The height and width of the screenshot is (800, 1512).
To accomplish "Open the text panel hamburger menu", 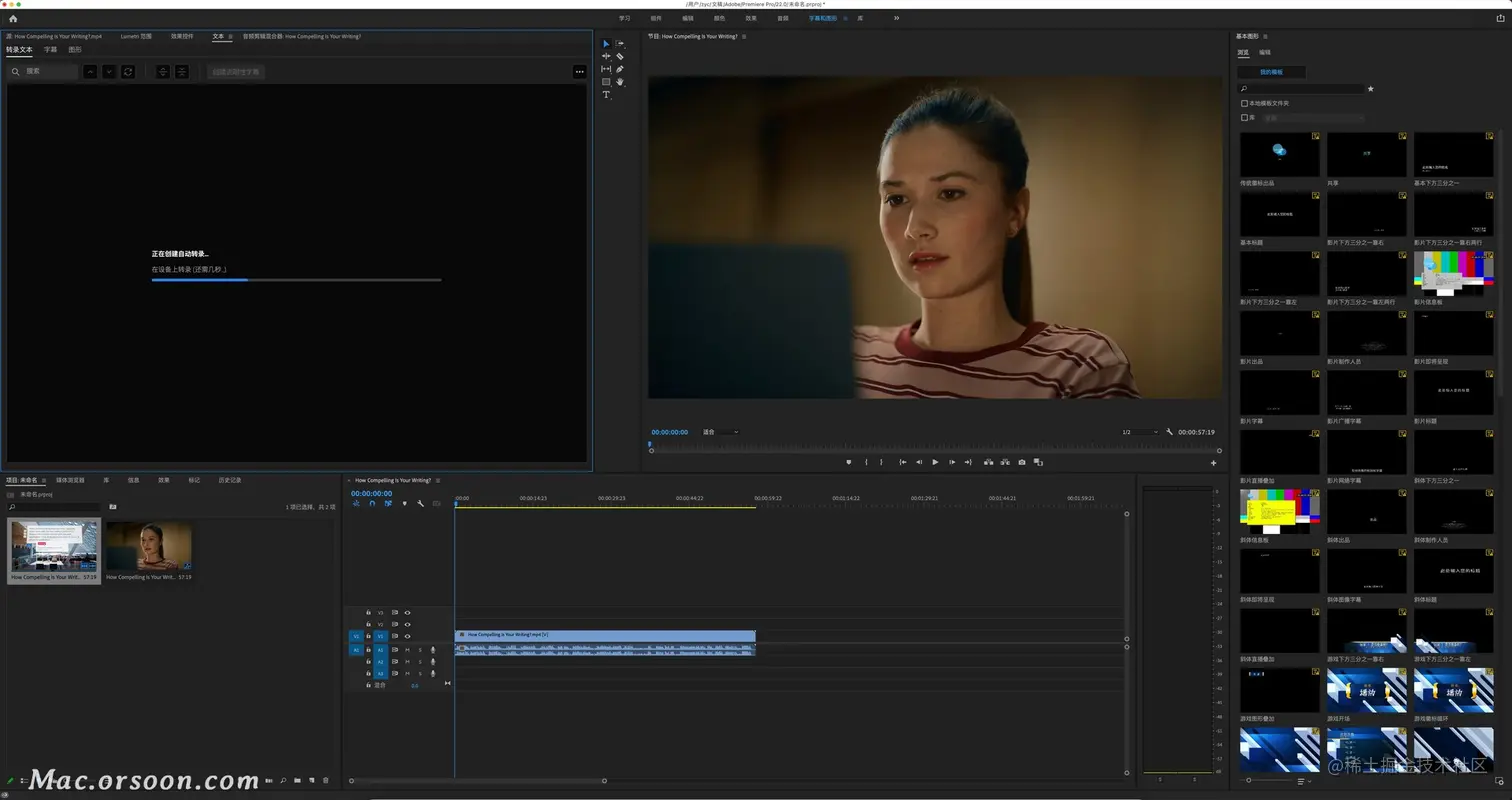I will tap(230, 36).
